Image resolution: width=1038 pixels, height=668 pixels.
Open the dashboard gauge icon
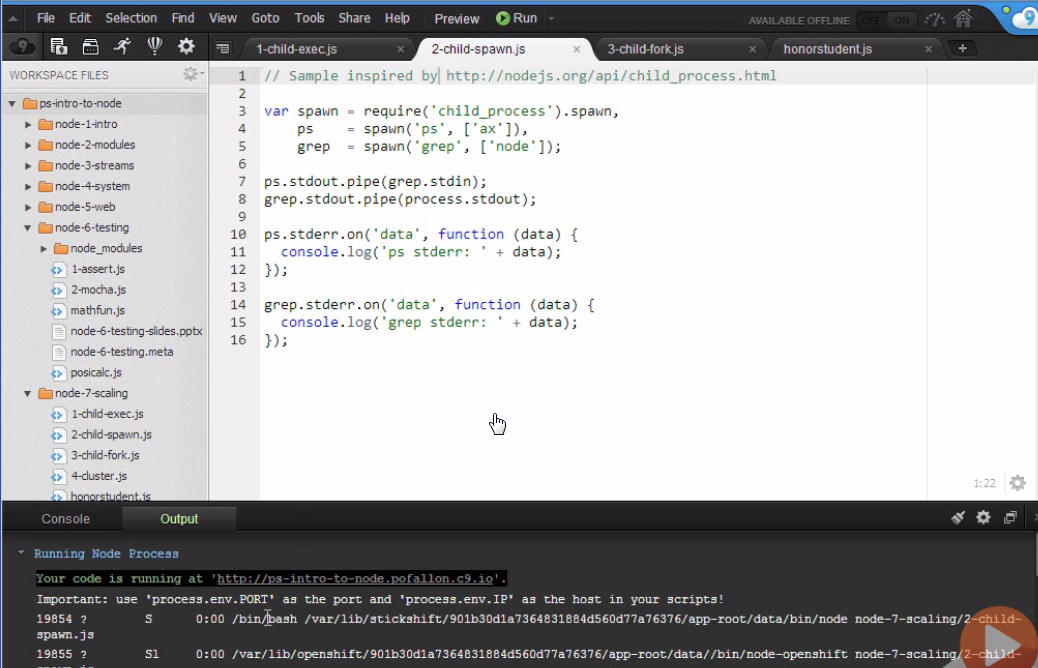coord(934,20)
